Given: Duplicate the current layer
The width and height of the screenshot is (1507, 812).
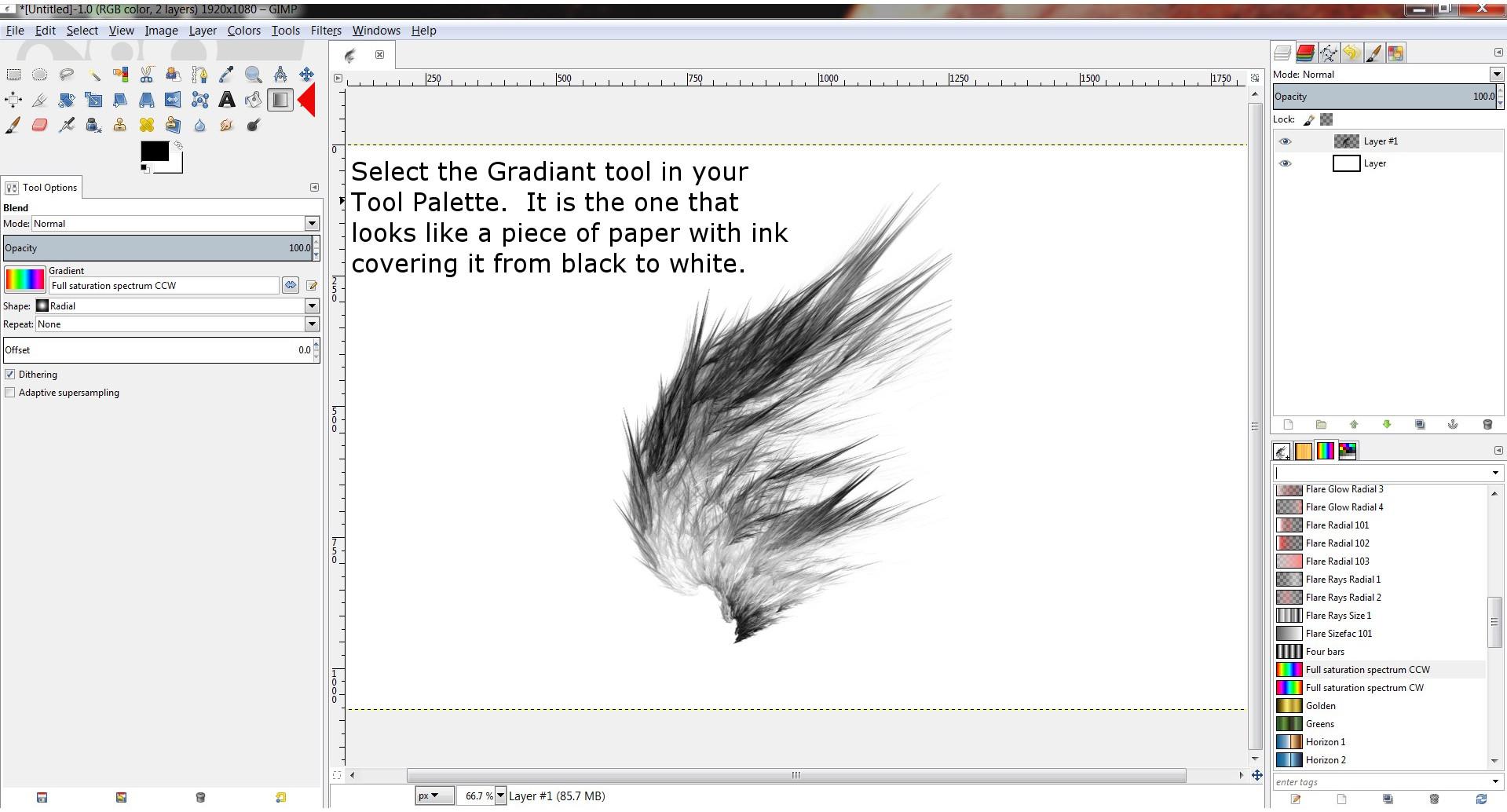Looking at the screenshot, I should 1420,425.
